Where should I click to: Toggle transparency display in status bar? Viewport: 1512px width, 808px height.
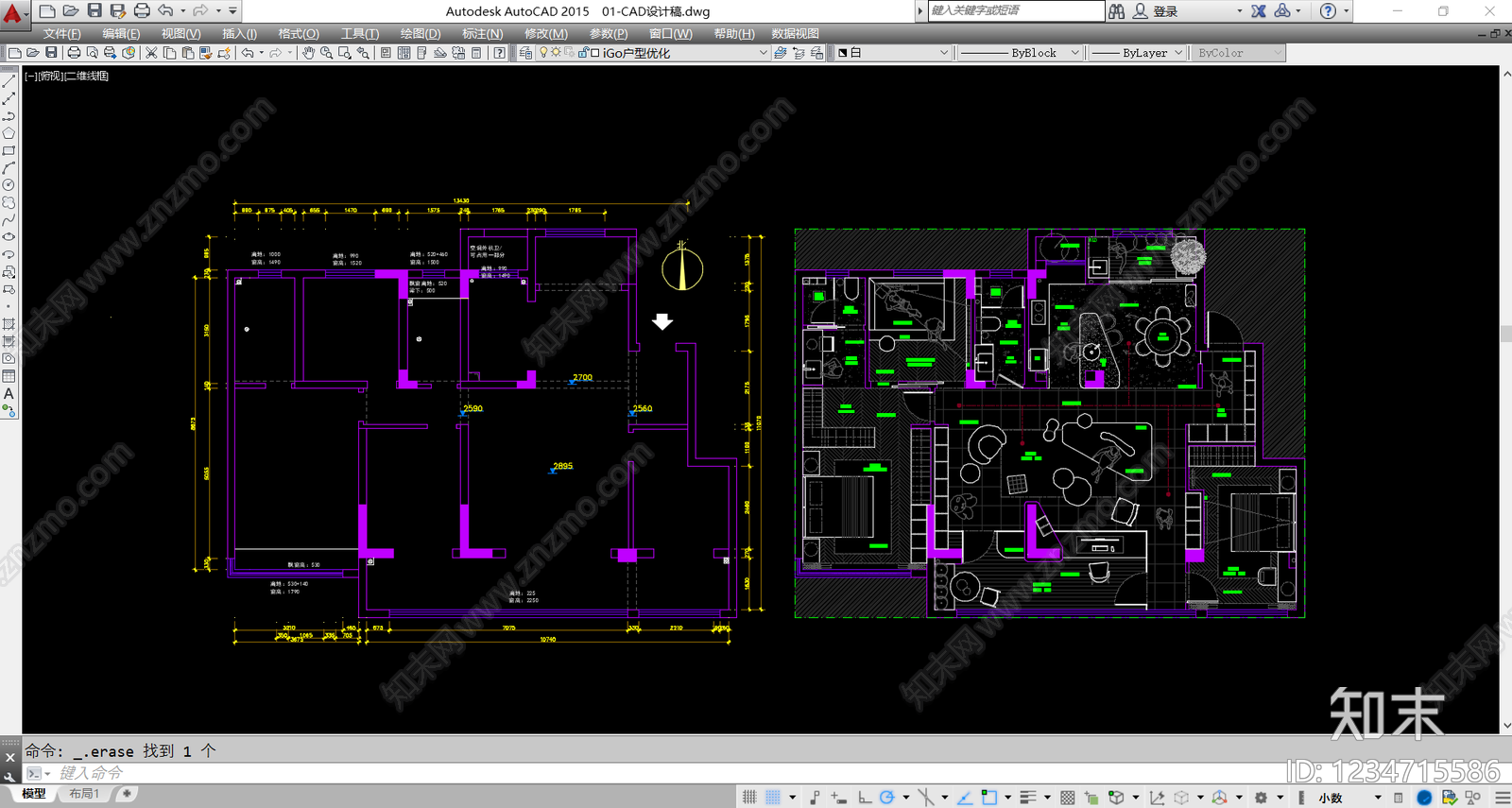1068,798
